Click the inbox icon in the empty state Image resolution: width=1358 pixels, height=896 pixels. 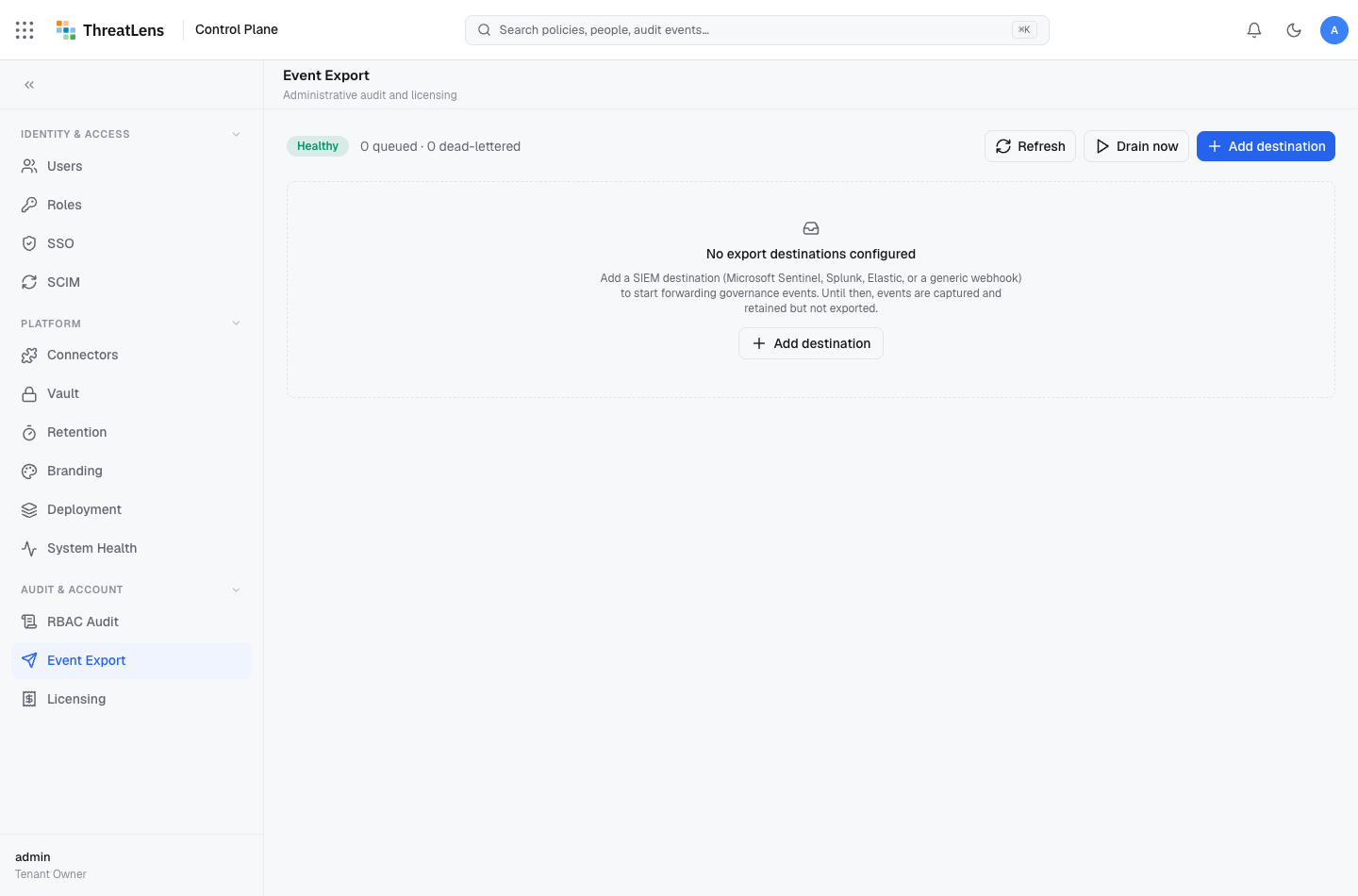[811, 228]
